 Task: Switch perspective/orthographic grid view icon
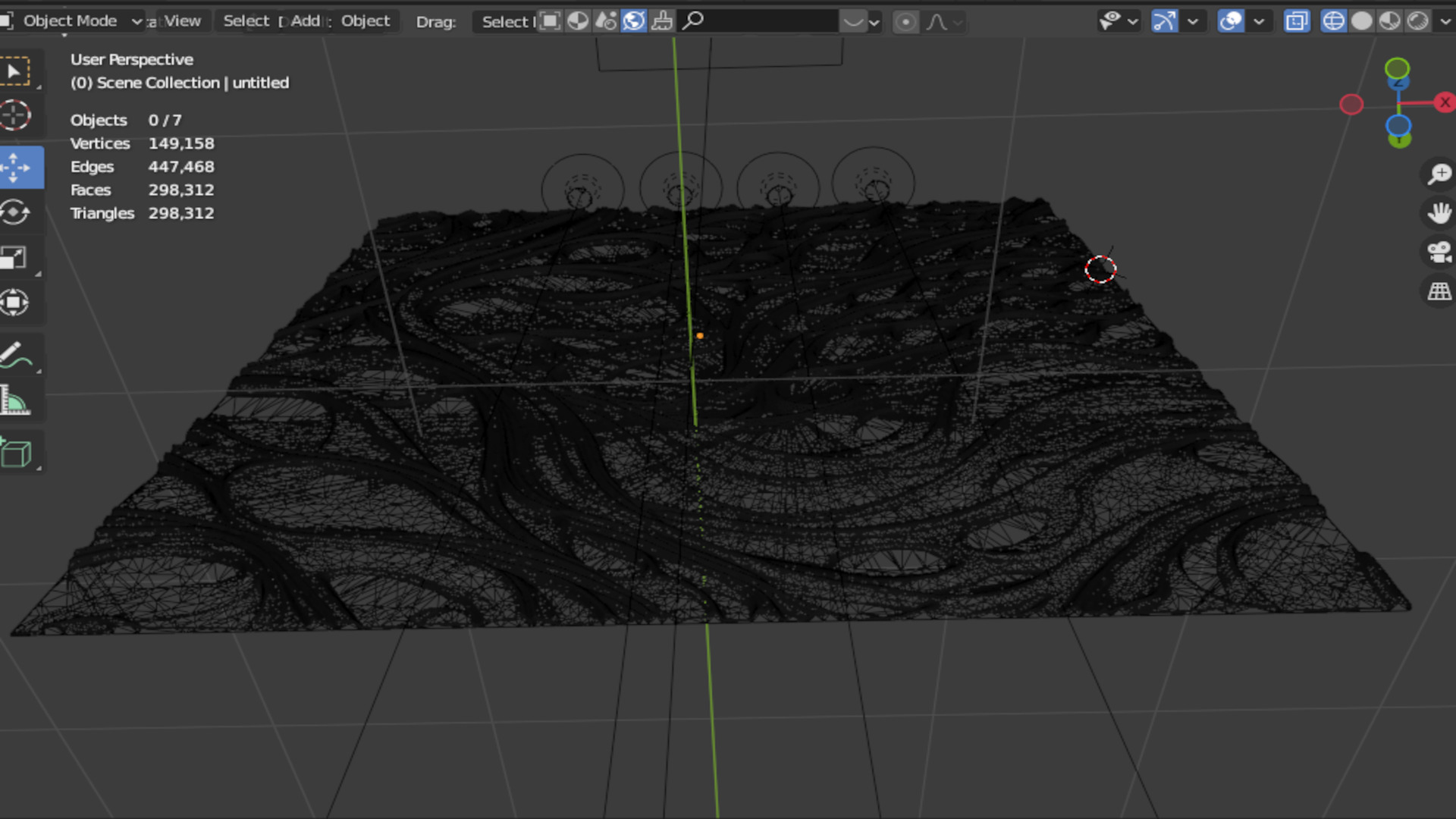tap(1439, 291)
